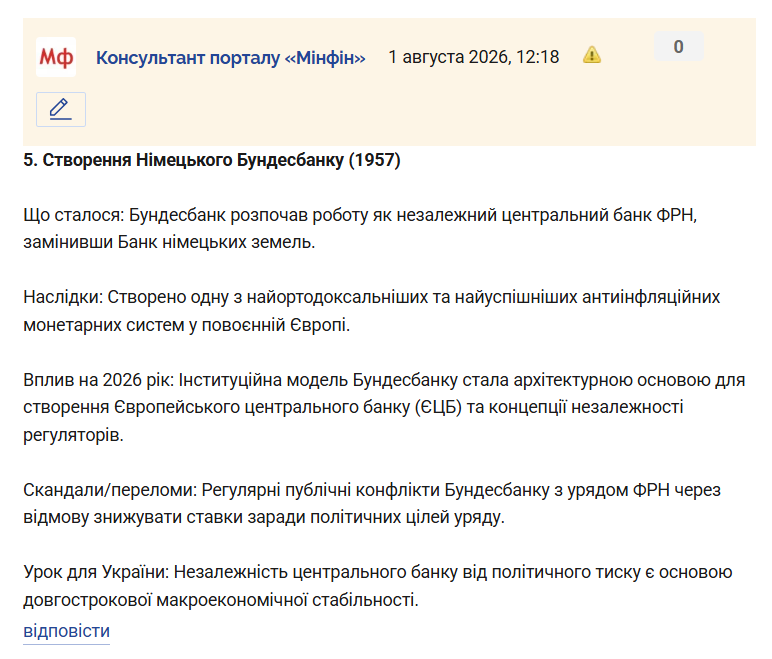This screenshot has width=772, height=659.
Task: Open the «Консультант порталу «Мінфін»» profile link
Action: coord(230,58)
